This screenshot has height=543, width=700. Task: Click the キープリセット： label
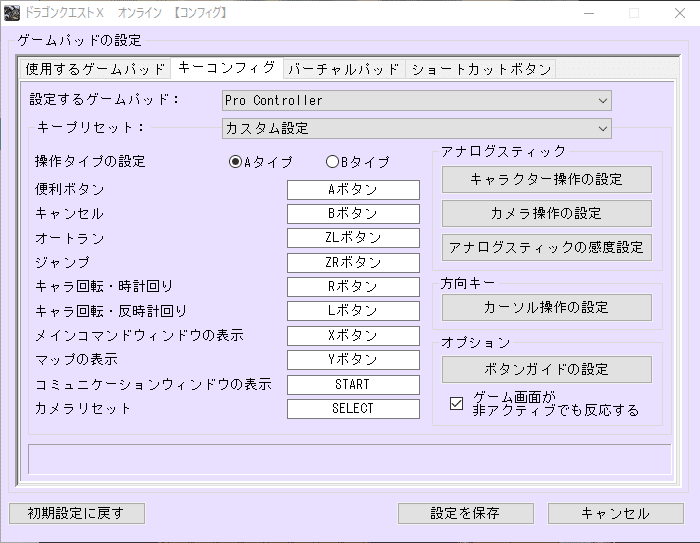pos(92,127)
